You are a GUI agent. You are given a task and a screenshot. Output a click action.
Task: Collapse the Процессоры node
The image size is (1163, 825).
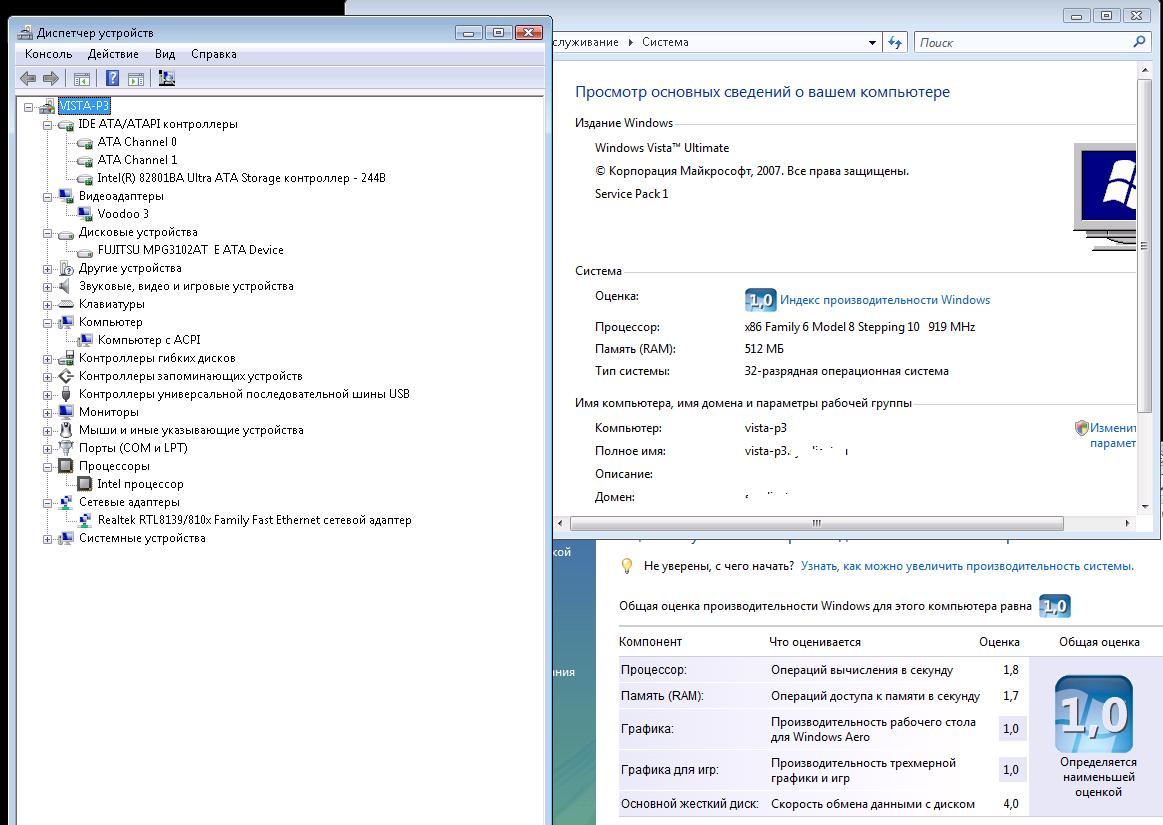tap(47, 467)
